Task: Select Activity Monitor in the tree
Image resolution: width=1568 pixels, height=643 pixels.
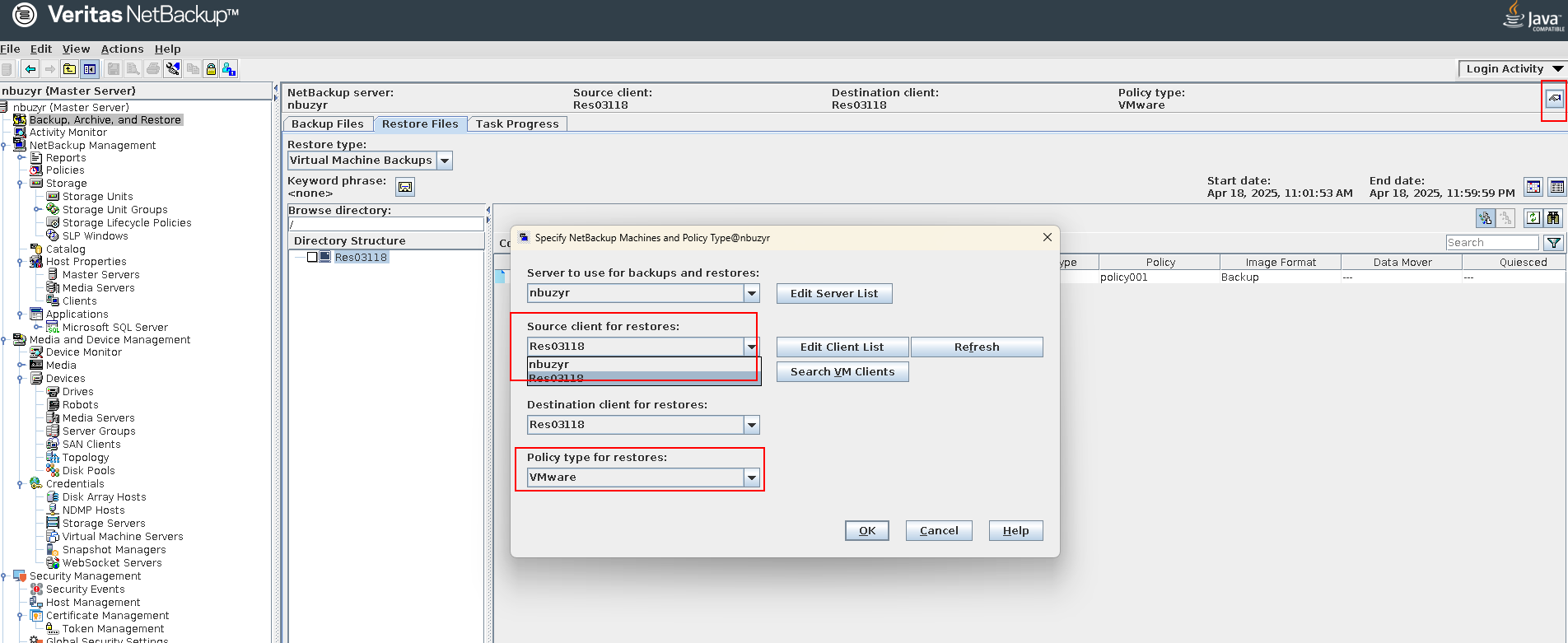Action: [x=68, y=133]
